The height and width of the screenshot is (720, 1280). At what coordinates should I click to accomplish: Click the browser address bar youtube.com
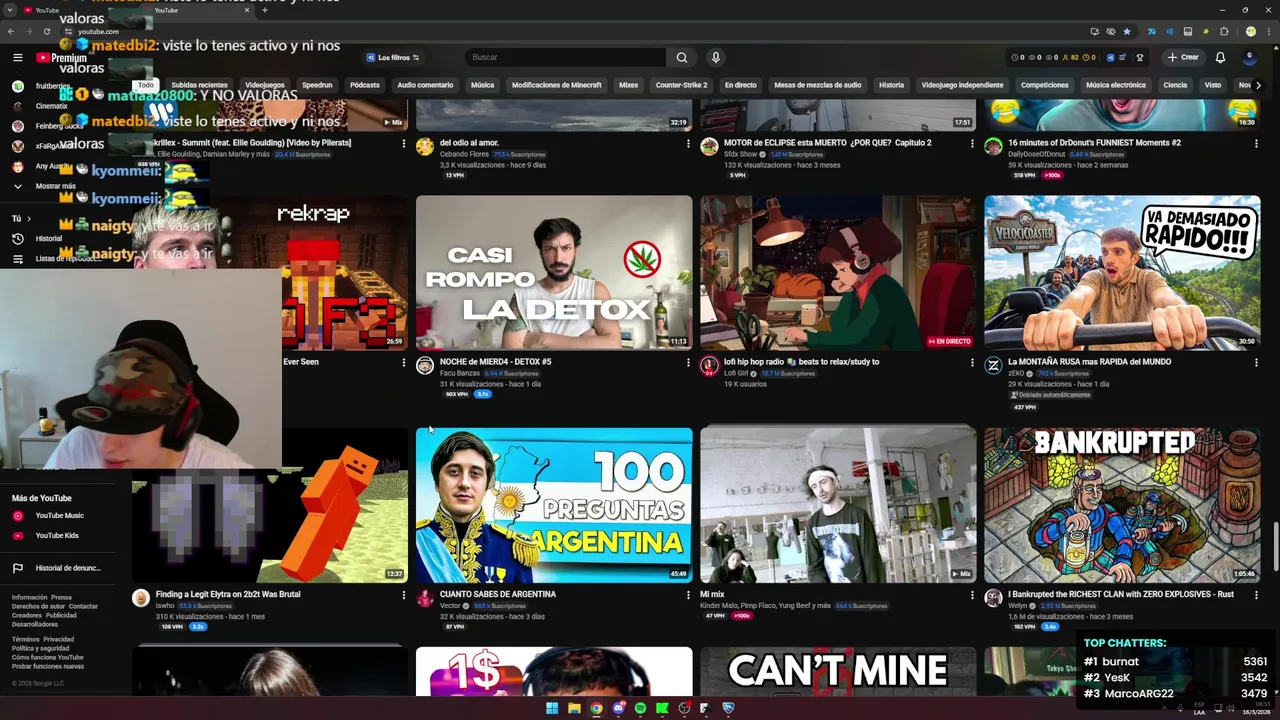(98, 32)
